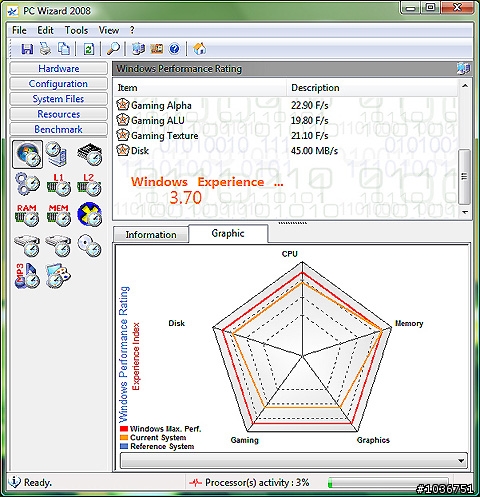Click the list scrollbar up arrow
This screenshot has width=480, height=497.
[x=465, y=86]
